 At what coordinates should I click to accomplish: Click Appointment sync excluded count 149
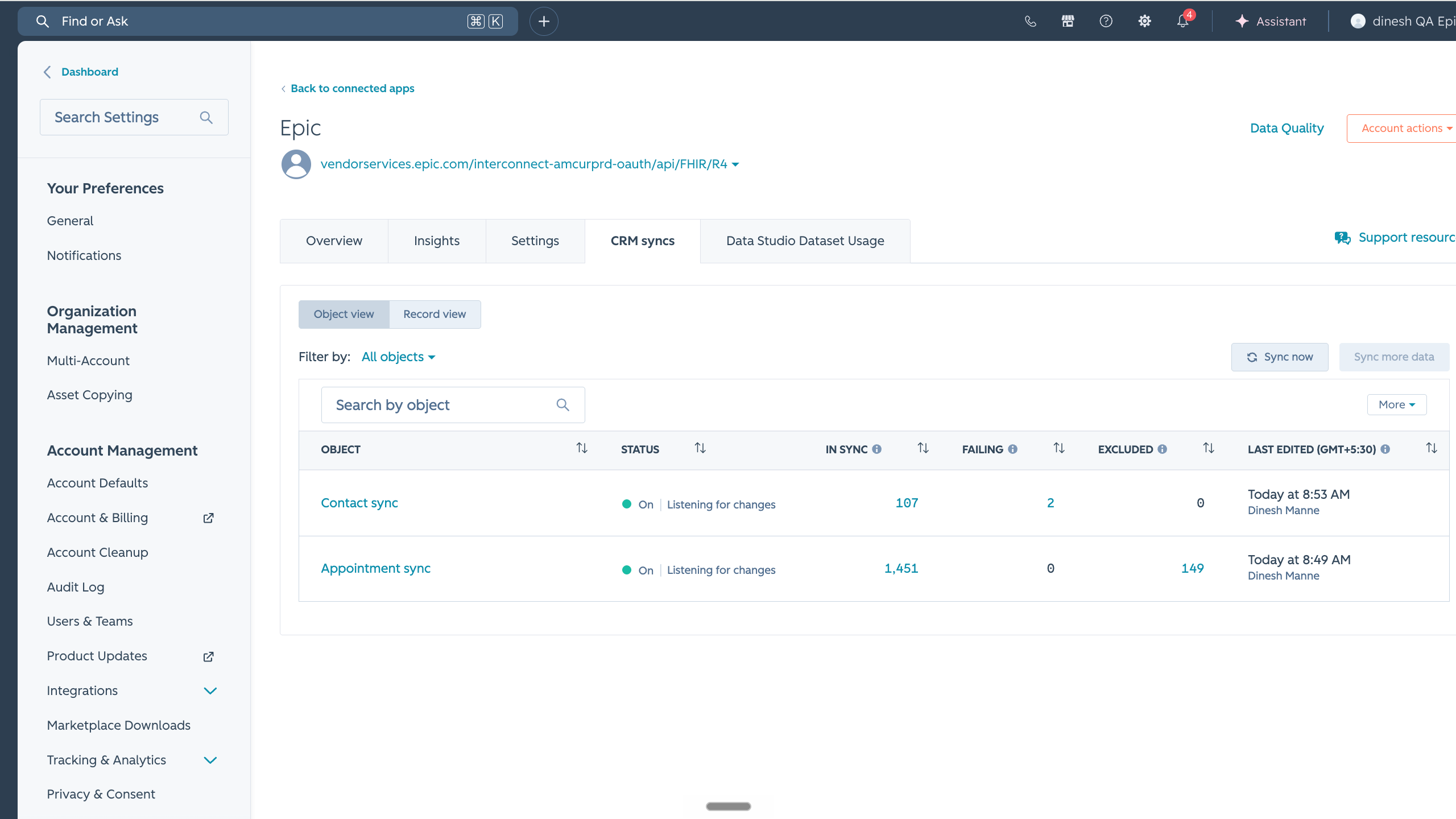coord(1192,569)
